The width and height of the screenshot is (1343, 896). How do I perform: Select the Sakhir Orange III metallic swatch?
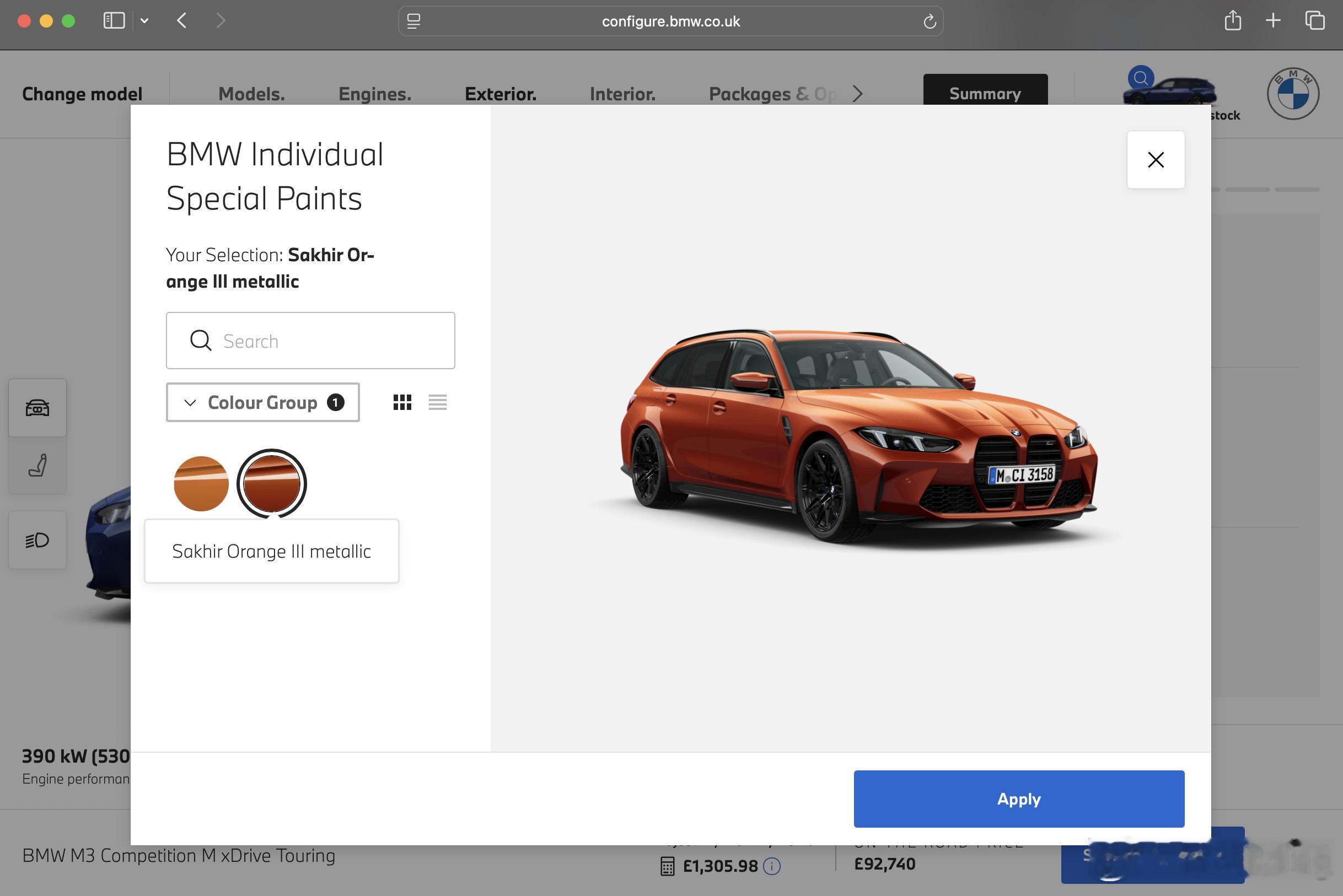[272, 483]
